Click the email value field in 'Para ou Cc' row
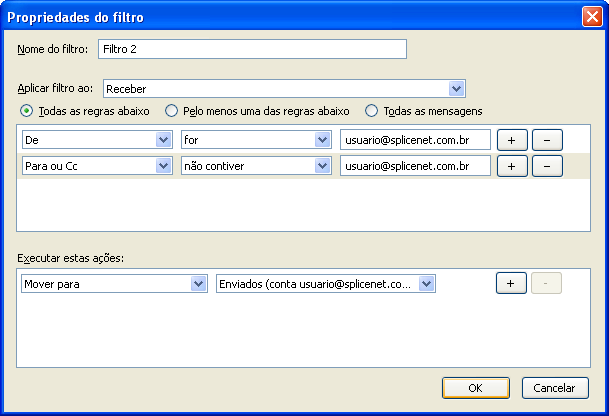The image size is (609, 416). coord(415,166)
